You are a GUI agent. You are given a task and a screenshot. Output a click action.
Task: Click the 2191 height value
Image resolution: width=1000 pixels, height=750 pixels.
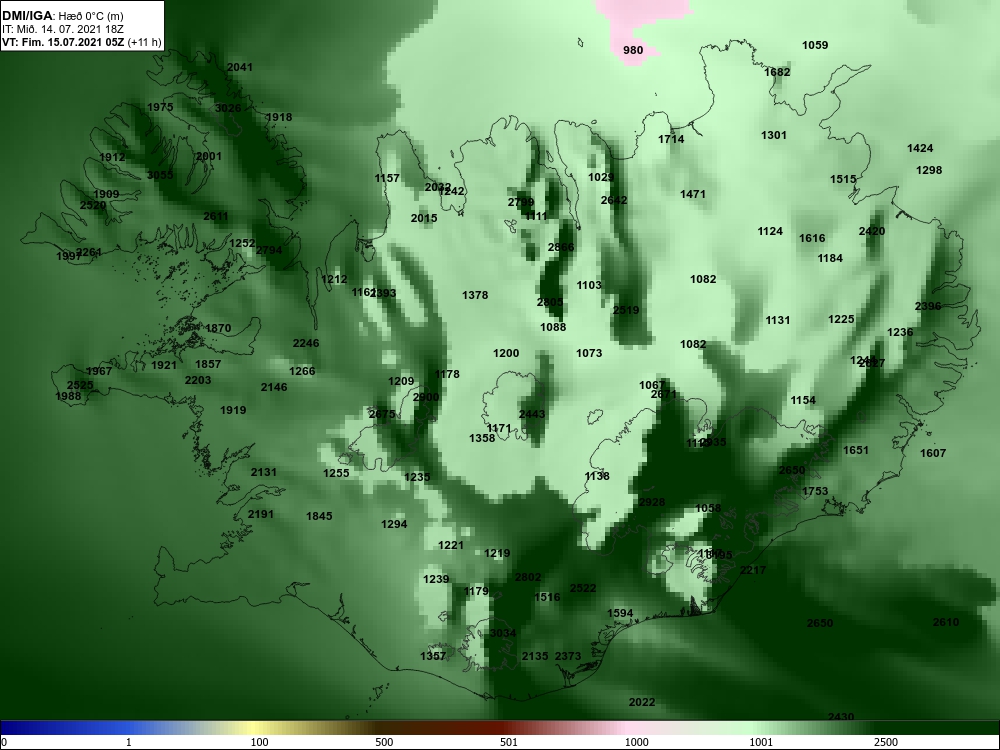click(x=260, y=514)
